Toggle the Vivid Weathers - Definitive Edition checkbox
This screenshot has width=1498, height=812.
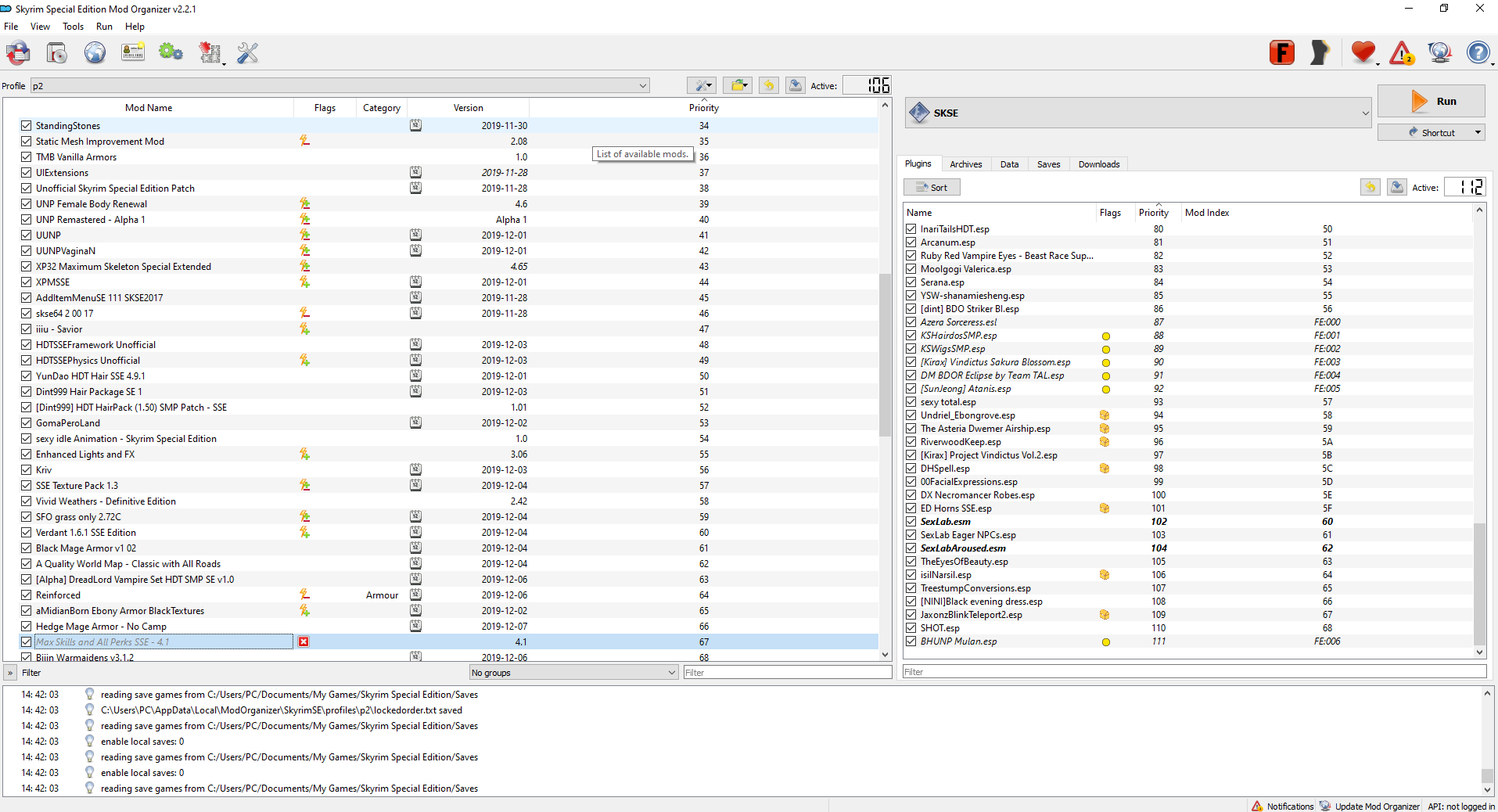26,501
